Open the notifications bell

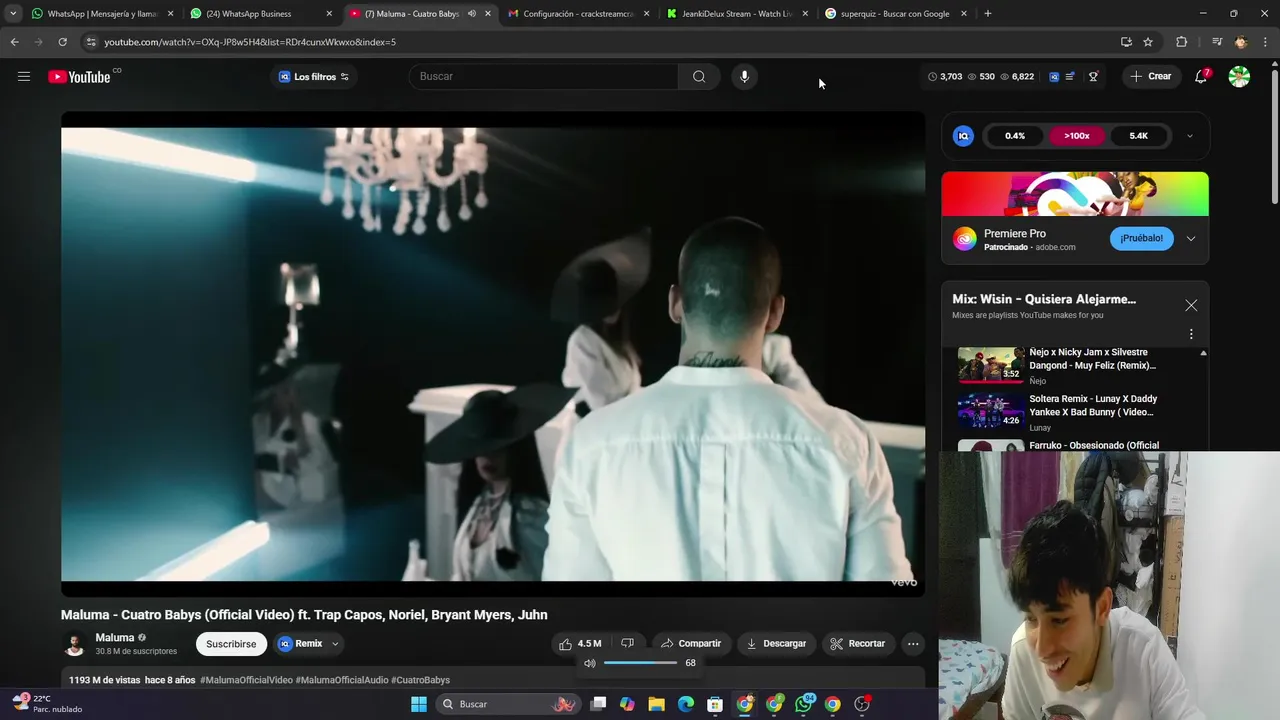point(1202,77)
